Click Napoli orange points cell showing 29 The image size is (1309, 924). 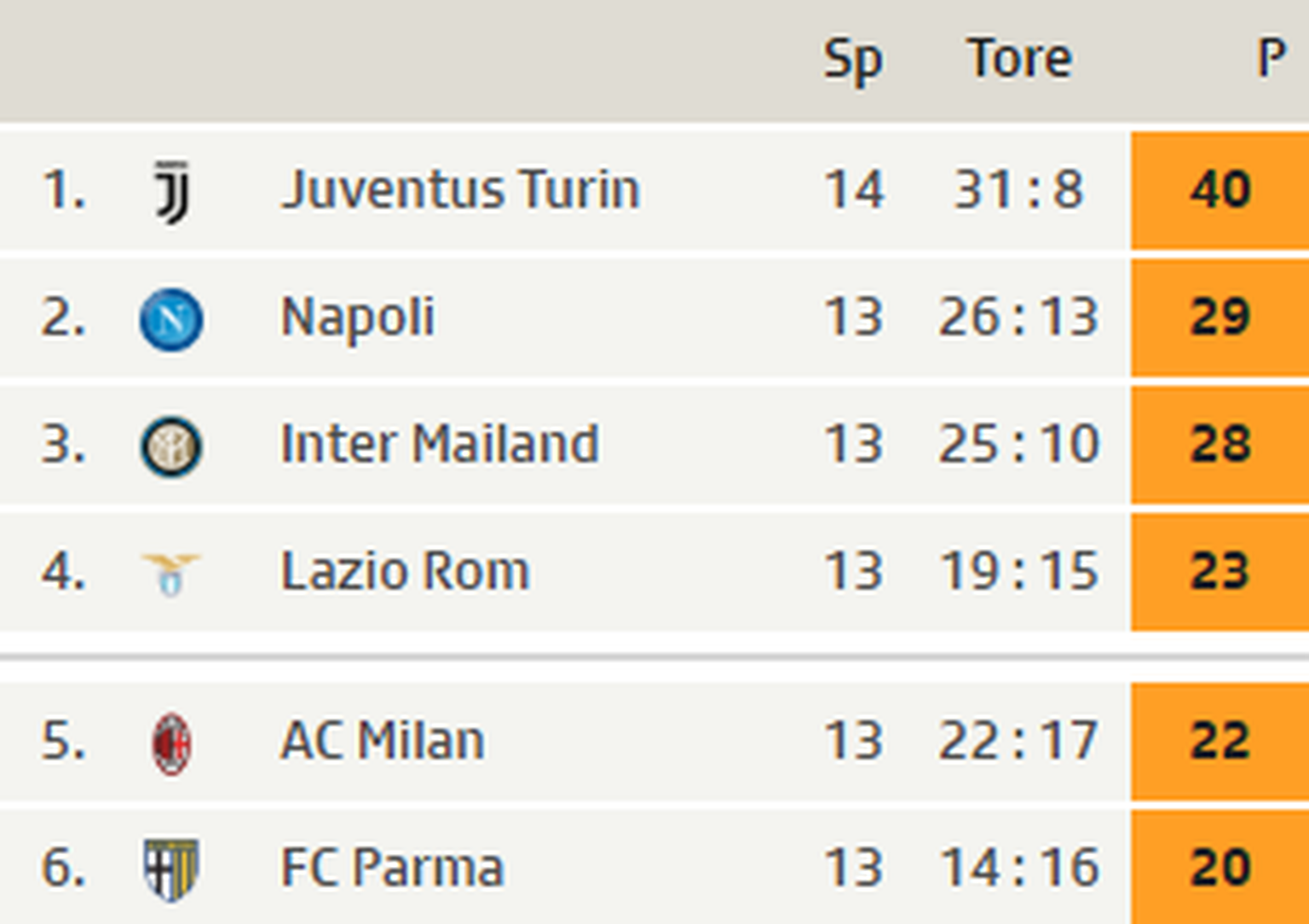[1220, 318]
